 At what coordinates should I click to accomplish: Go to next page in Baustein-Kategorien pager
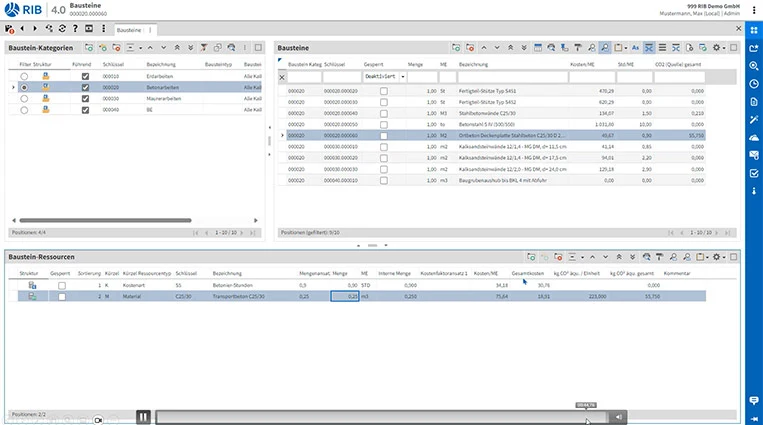[x=242, y=233]
